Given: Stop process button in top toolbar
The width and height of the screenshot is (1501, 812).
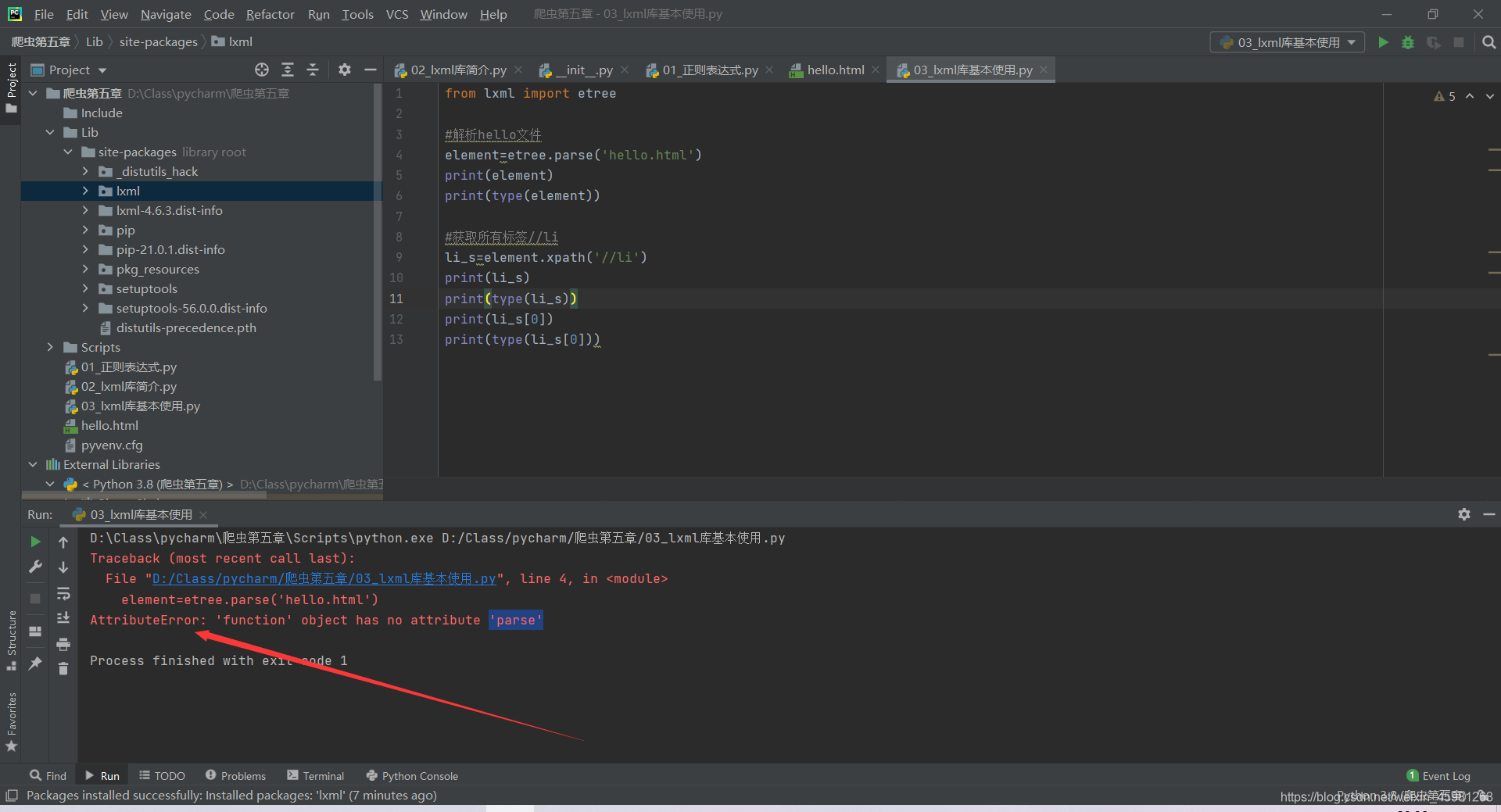Looking at the screenshot, I should tap(1459, 42).
